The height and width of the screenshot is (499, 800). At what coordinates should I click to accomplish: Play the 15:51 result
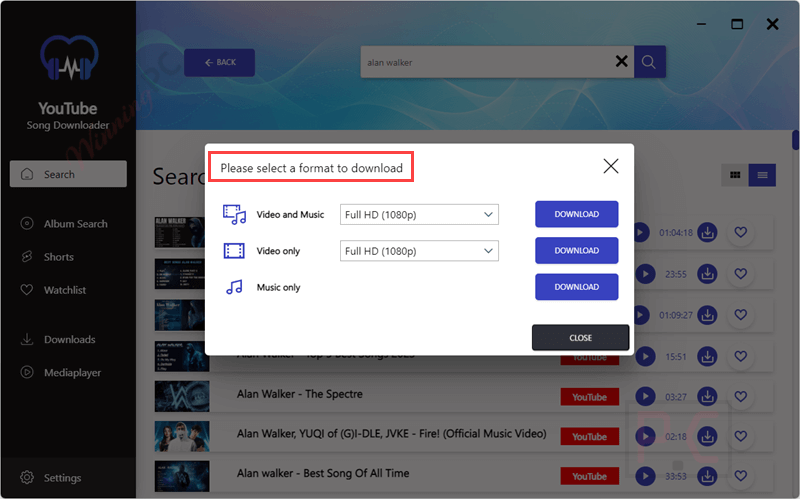pos(645,356)
